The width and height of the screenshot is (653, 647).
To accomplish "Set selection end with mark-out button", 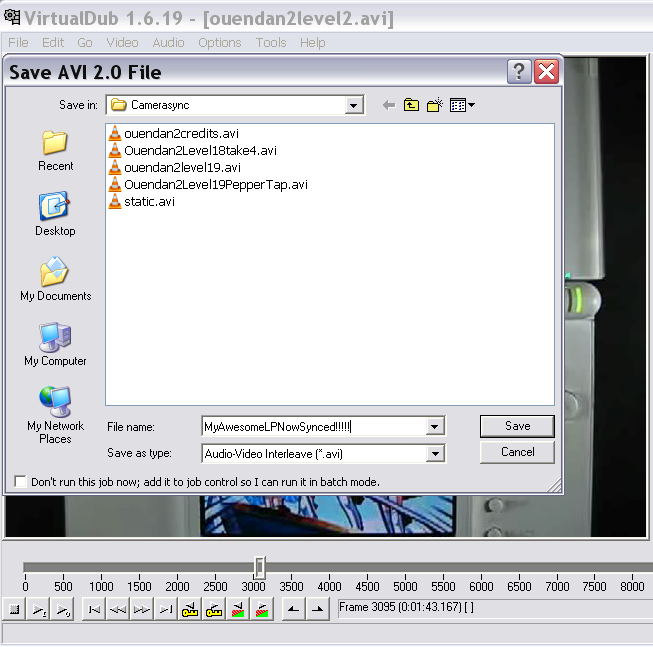I will click(x=318, y=610).
